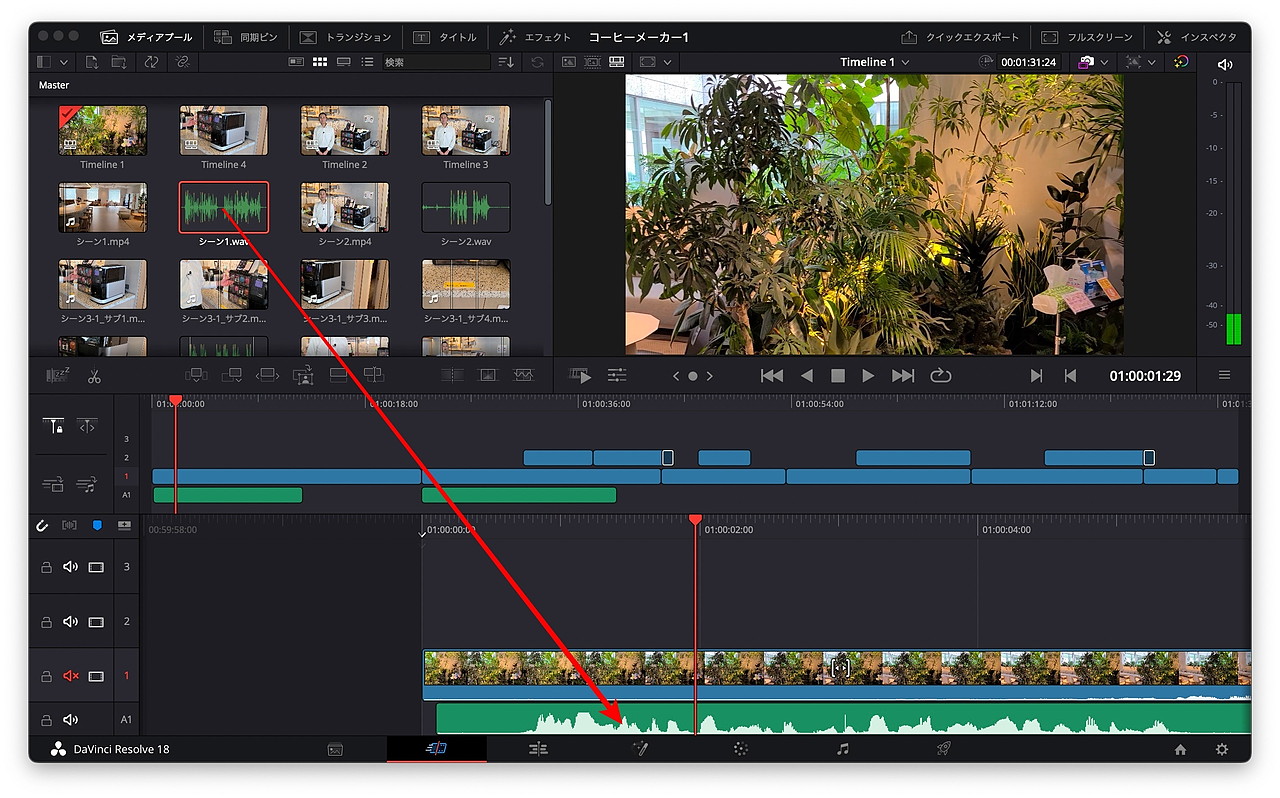
Task: Toggle audio trim waveform display
Action: (69, 525)
